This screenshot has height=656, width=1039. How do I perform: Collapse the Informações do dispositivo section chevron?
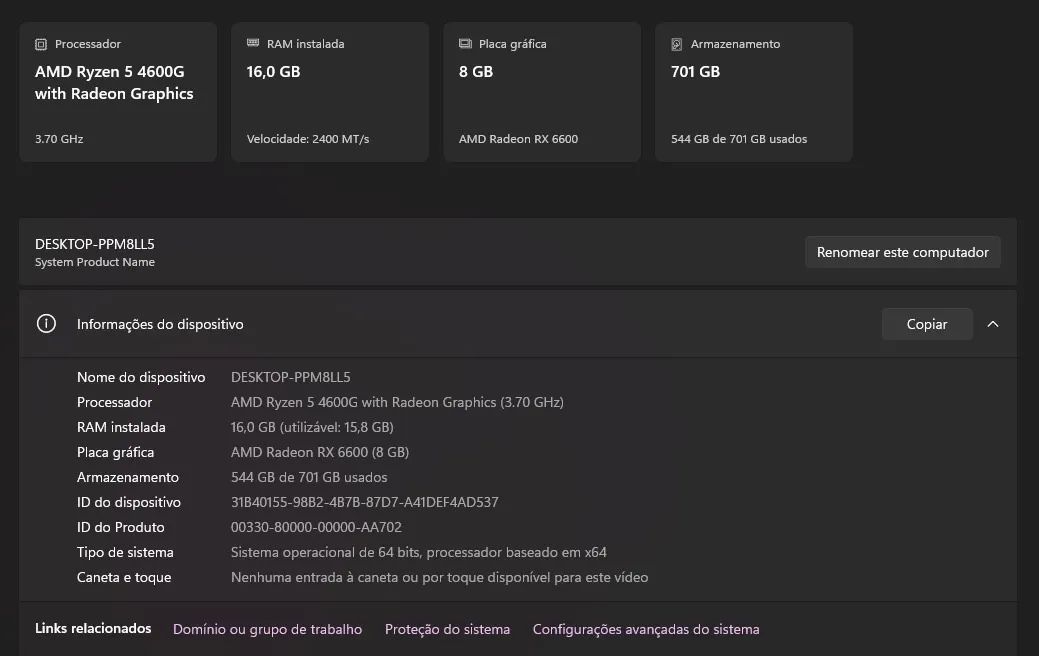(993, 324)
